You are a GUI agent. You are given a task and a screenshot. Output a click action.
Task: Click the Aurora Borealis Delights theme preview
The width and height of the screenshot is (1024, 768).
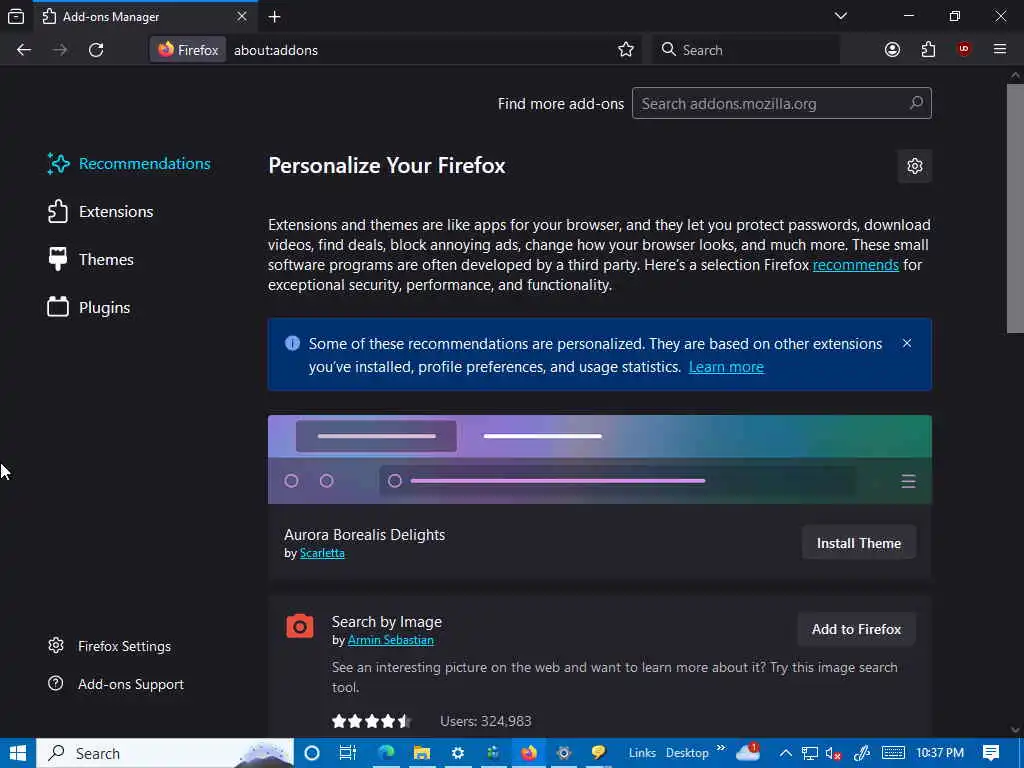point(600,459)
